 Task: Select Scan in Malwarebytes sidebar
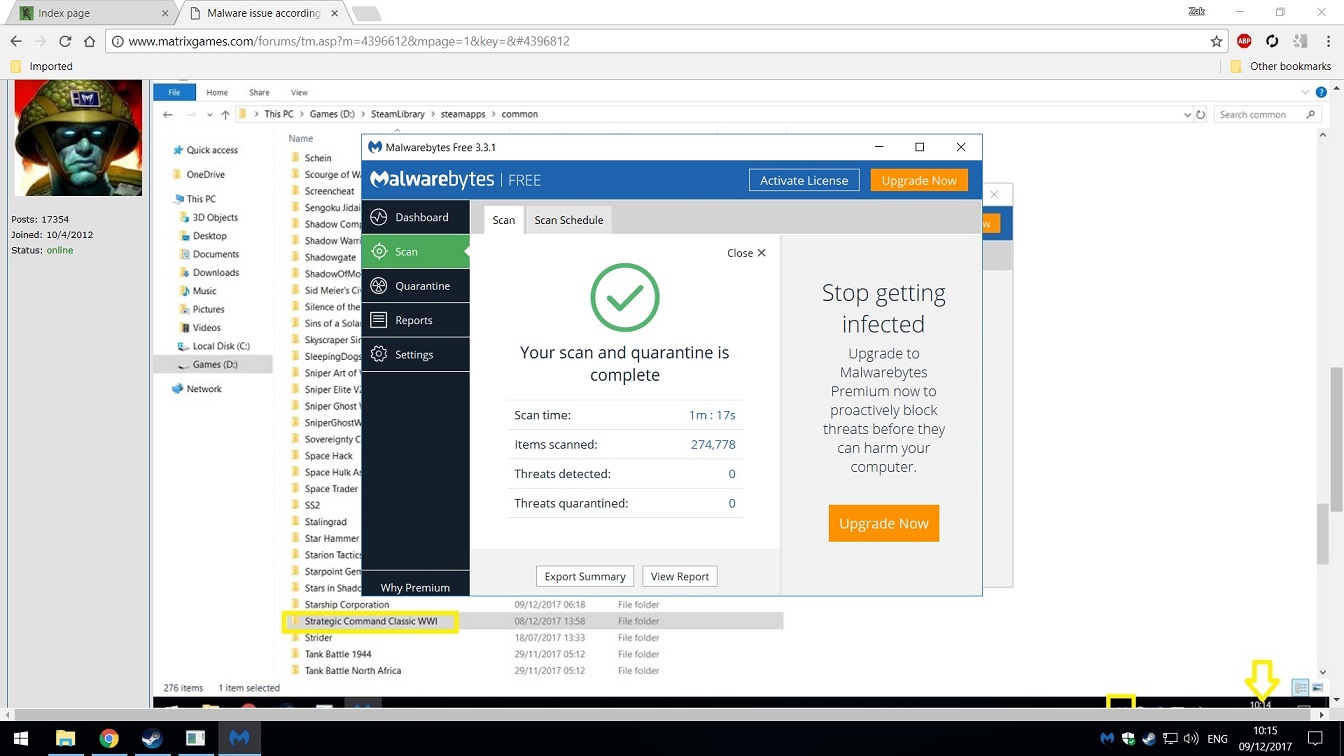coord(415,251)
